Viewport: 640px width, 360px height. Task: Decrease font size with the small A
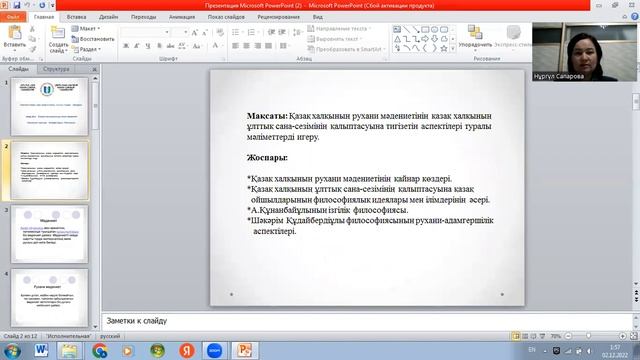coord(204,32)
